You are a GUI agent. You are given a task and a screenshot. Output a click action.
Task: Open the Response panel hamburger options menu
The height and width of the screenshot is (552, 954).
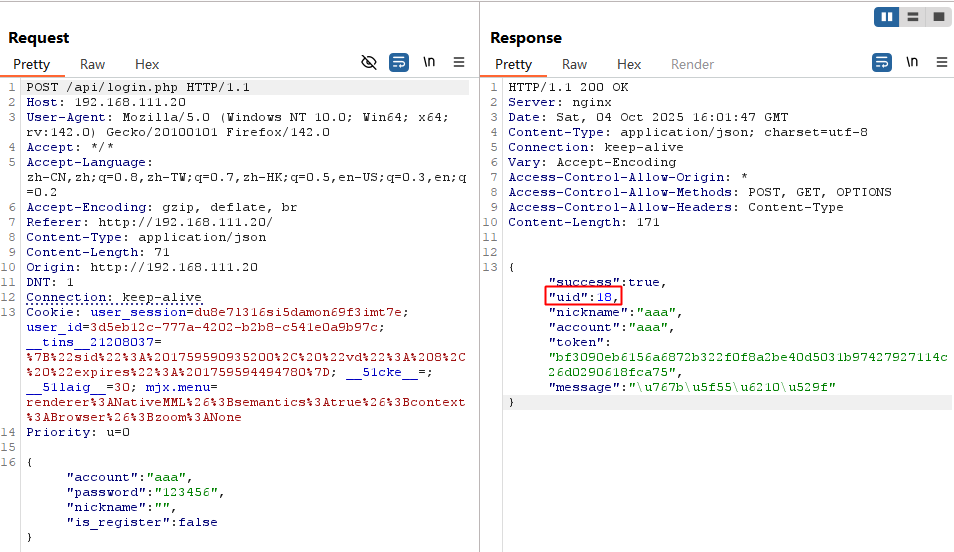pyautogui.click(x=942, y=62)
